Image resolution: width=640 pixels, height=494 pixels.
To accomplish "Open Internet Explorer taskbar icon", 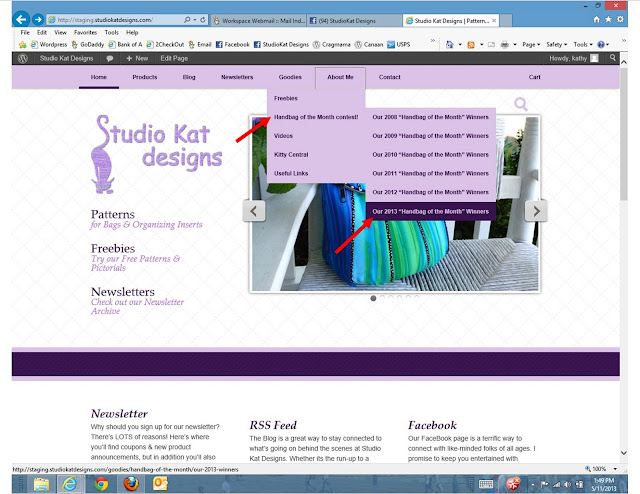I will point(70,484).
